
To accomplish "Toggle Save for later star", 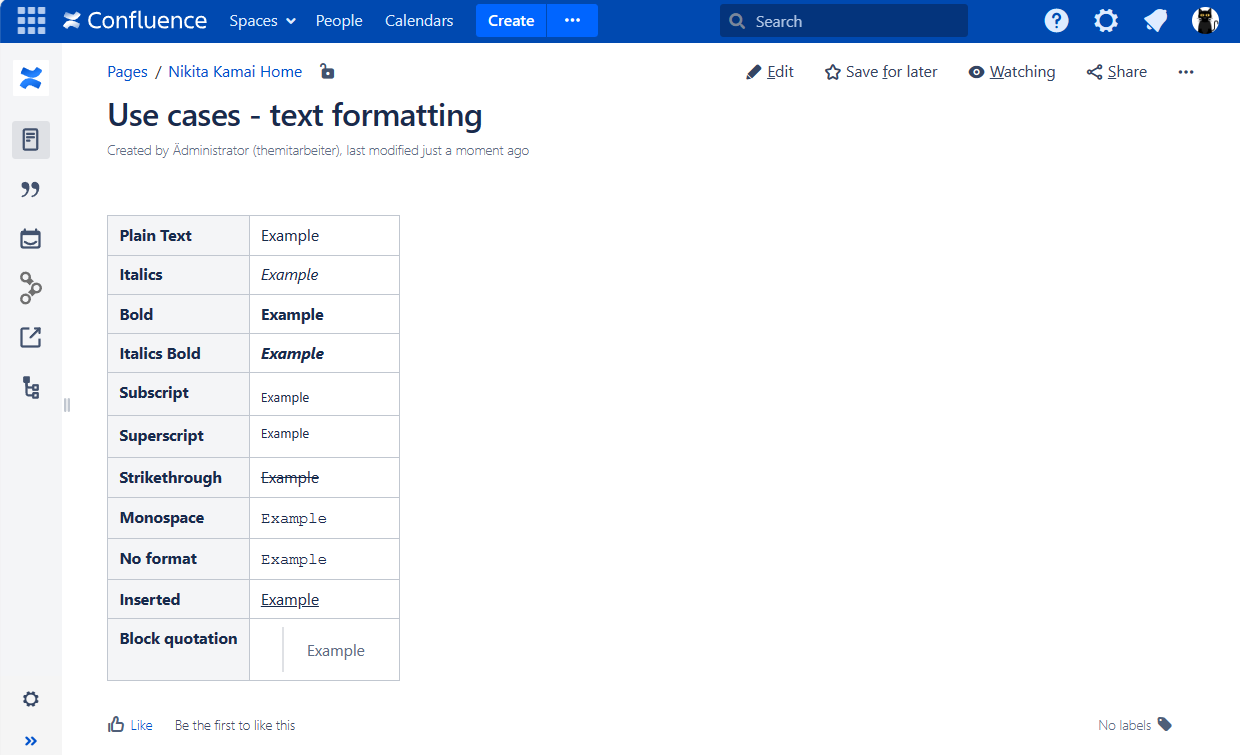I will [x=880, y=72].
